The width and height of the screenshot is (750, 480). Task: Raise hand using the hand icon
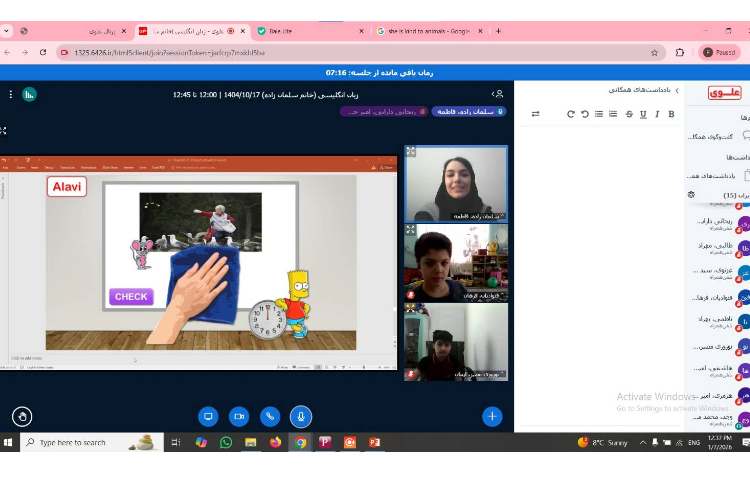[22, 416]
